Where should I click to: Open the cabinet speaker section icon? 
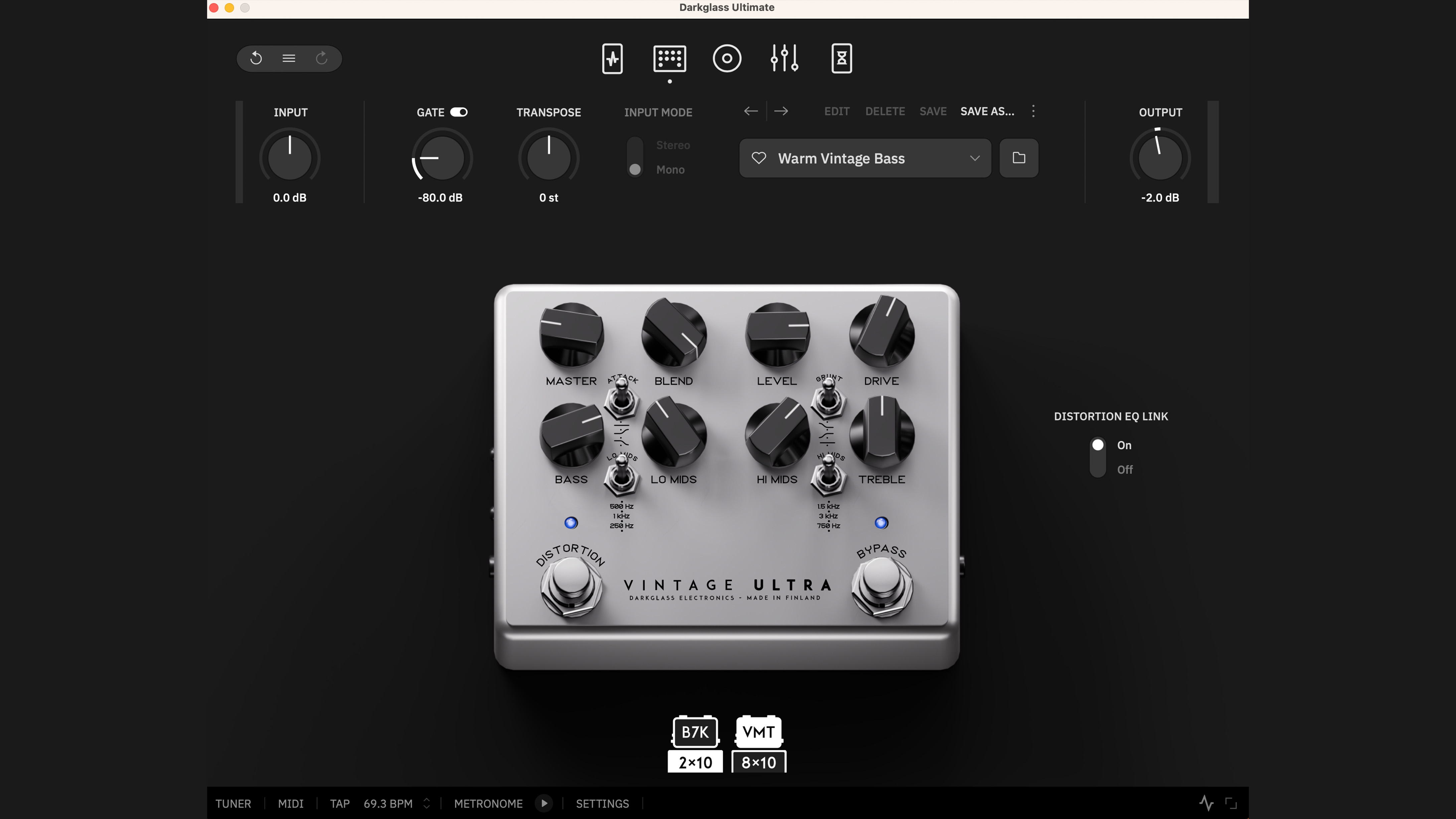(727, 58)
